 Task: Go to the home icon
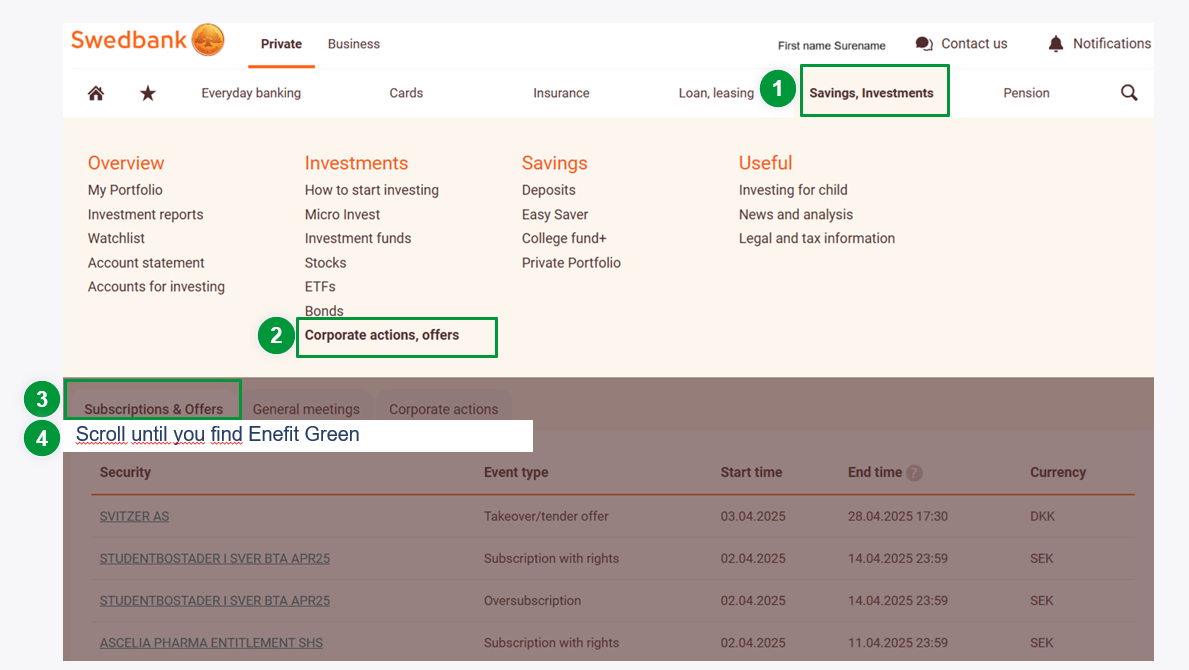[96, 93]
